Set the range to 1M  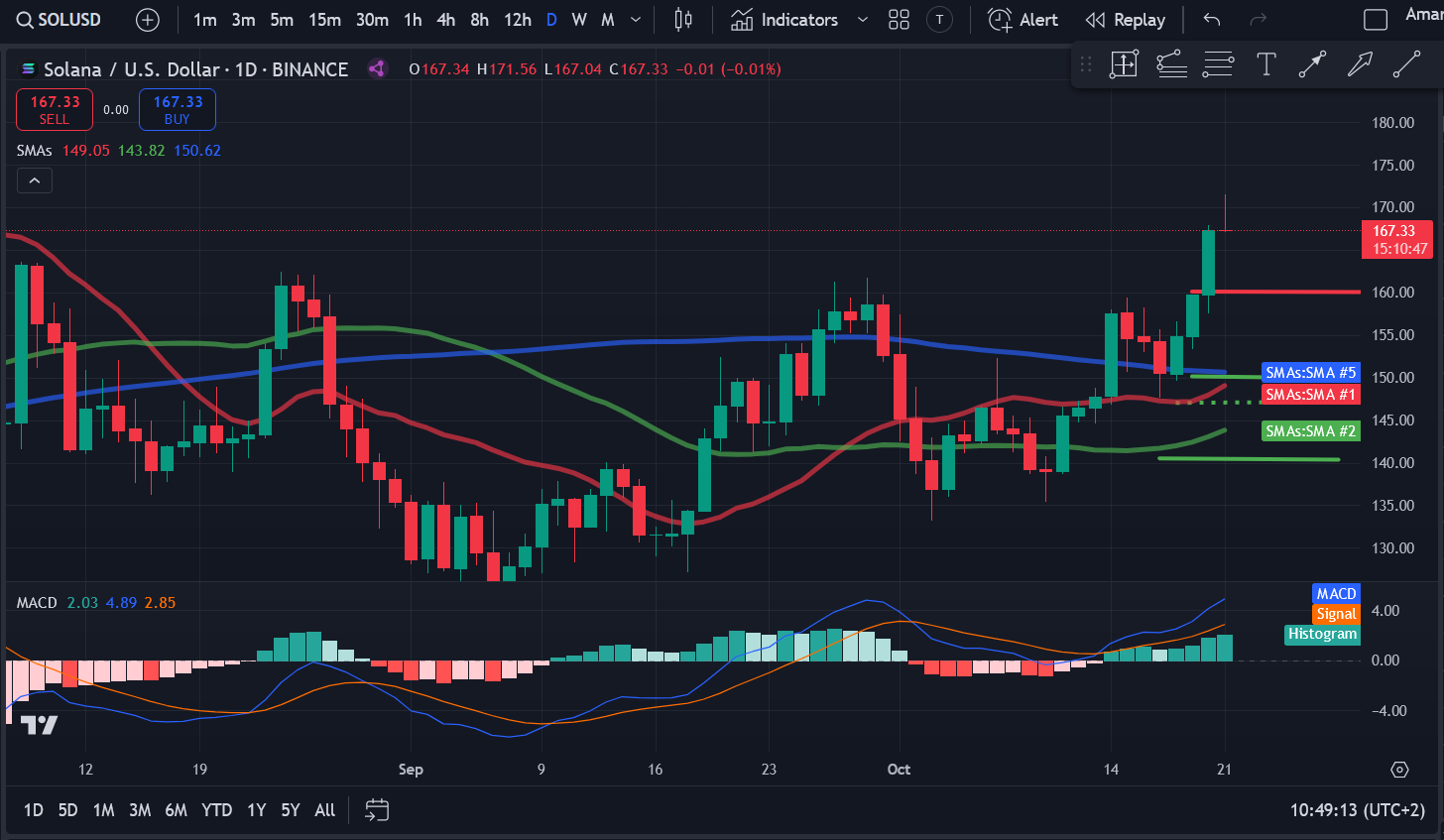pyautogui.click(x=103, y=810)
